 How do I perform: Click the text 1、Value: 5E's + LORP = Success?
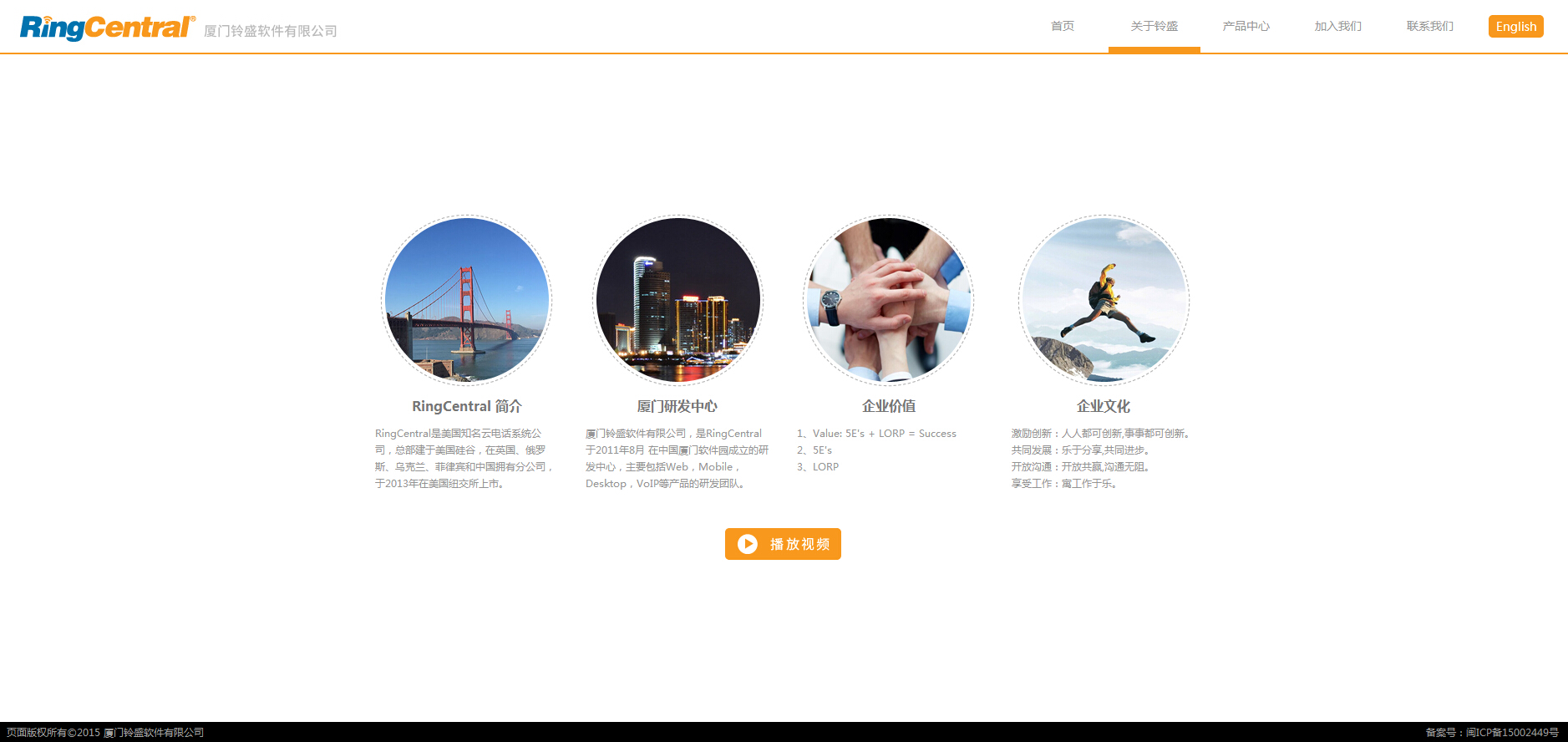[876, 434]
